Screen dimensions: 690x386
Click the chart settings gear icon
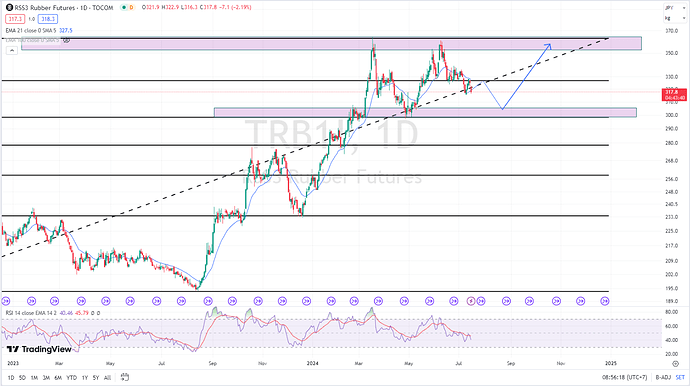click(x=675, y=364)
